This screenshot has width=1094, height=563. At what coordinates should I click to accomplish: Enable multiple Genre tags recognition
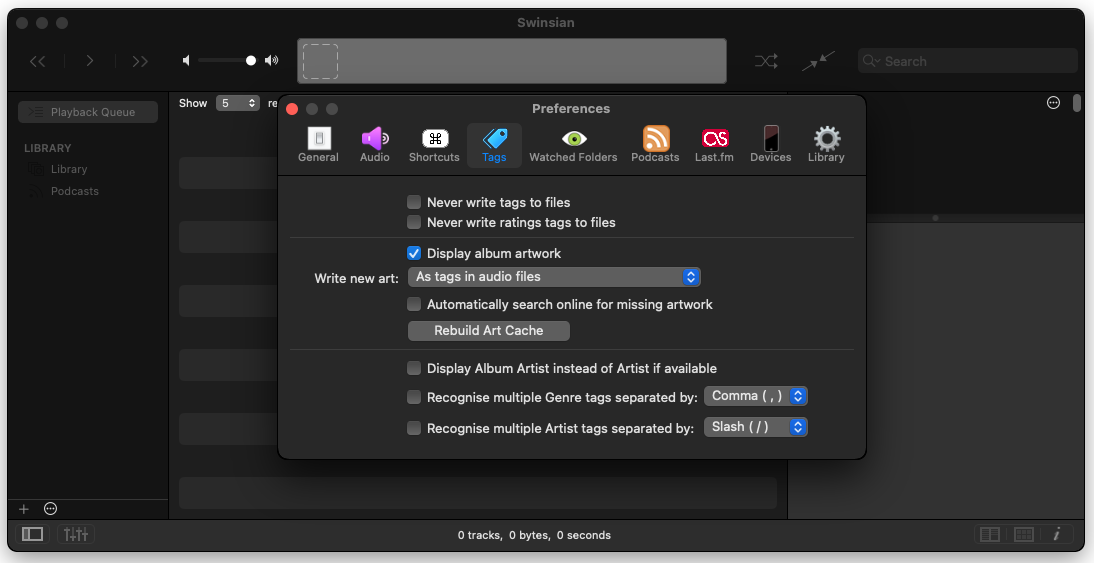tap(414, 398)
